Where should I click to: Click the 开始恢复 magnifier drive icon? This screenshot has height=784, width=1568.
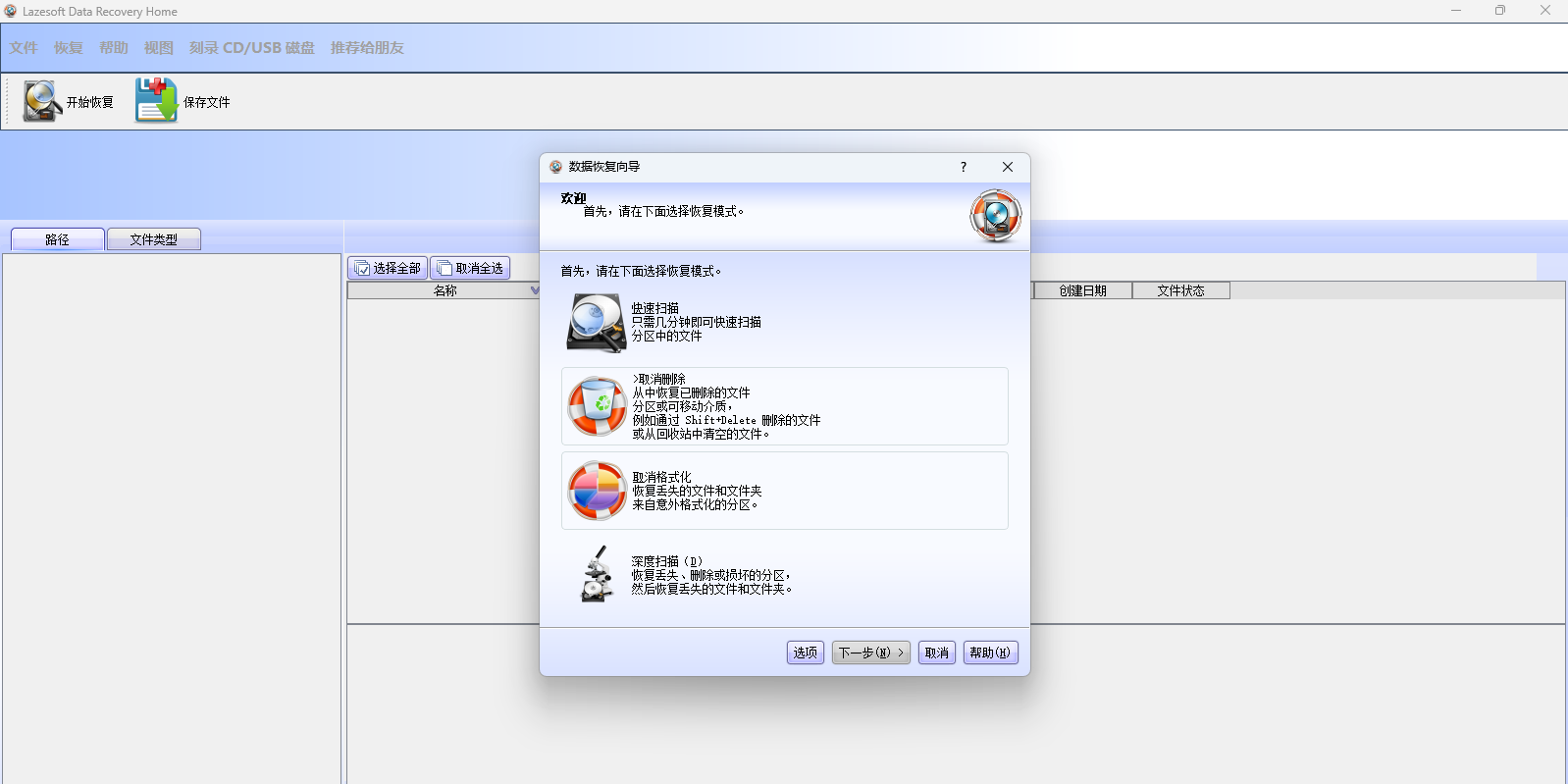(x=42, y=101)
